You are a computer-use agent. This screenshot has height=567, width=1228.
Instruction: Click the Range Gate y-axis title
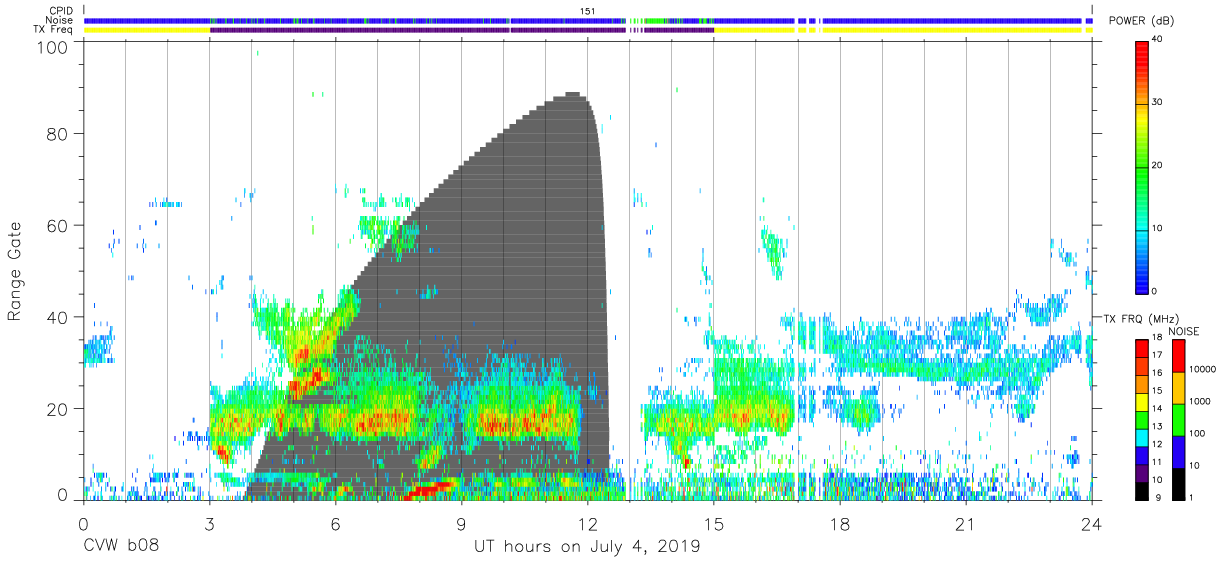(x=15, y=272)
